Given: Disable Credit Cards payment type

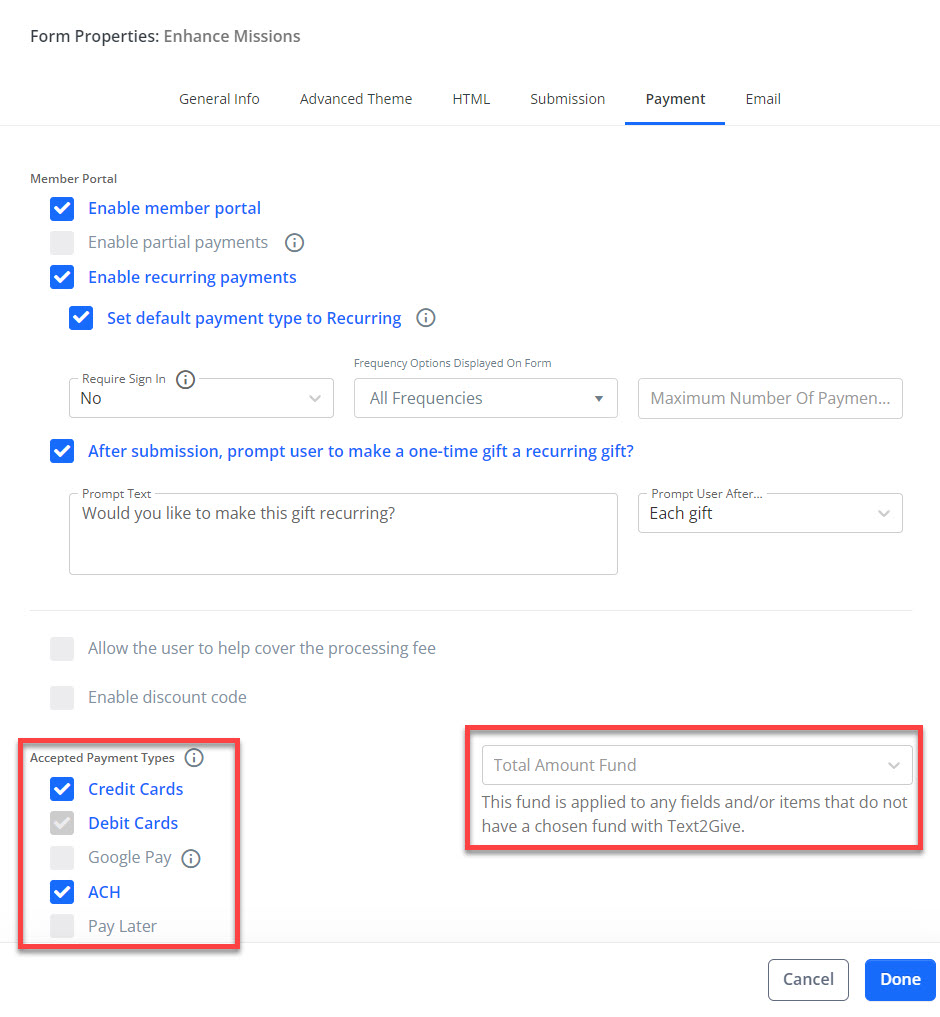Looking at the screenshot, I should point(62,789).
